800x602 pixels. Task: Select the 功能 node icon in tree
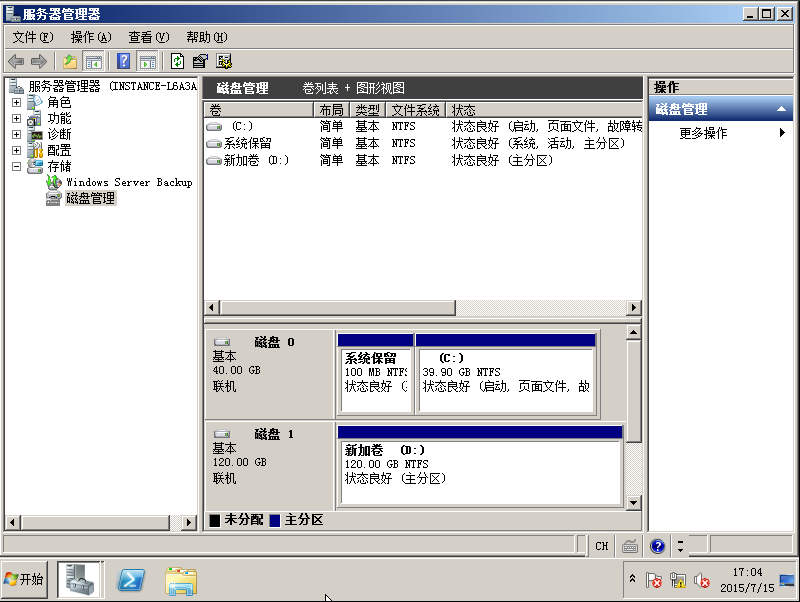(35, 119)
